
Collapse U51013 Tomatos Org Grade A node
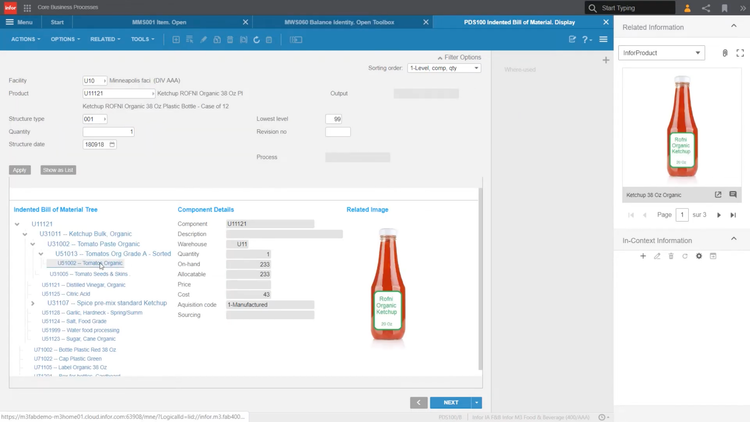[x=41, y=254]
